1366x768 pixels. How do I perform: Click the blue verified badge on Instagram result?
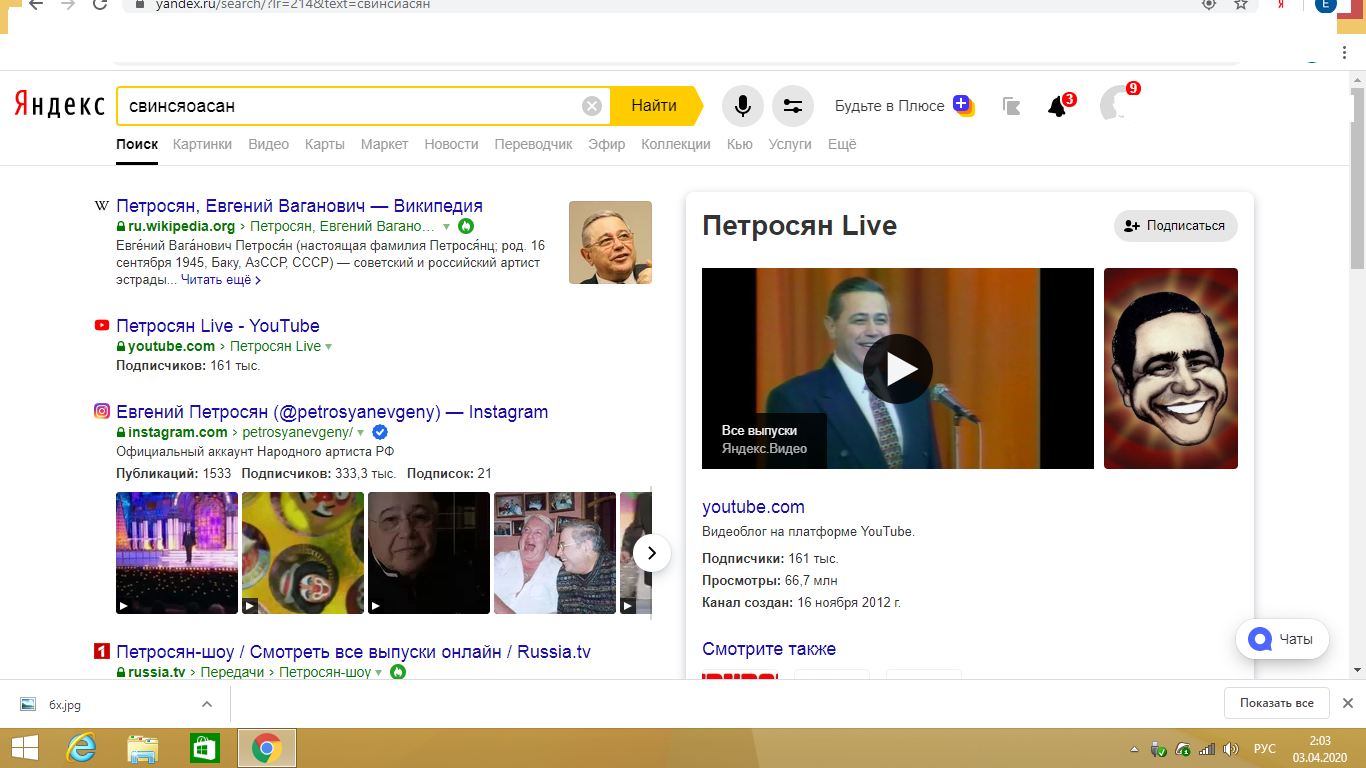380,432
